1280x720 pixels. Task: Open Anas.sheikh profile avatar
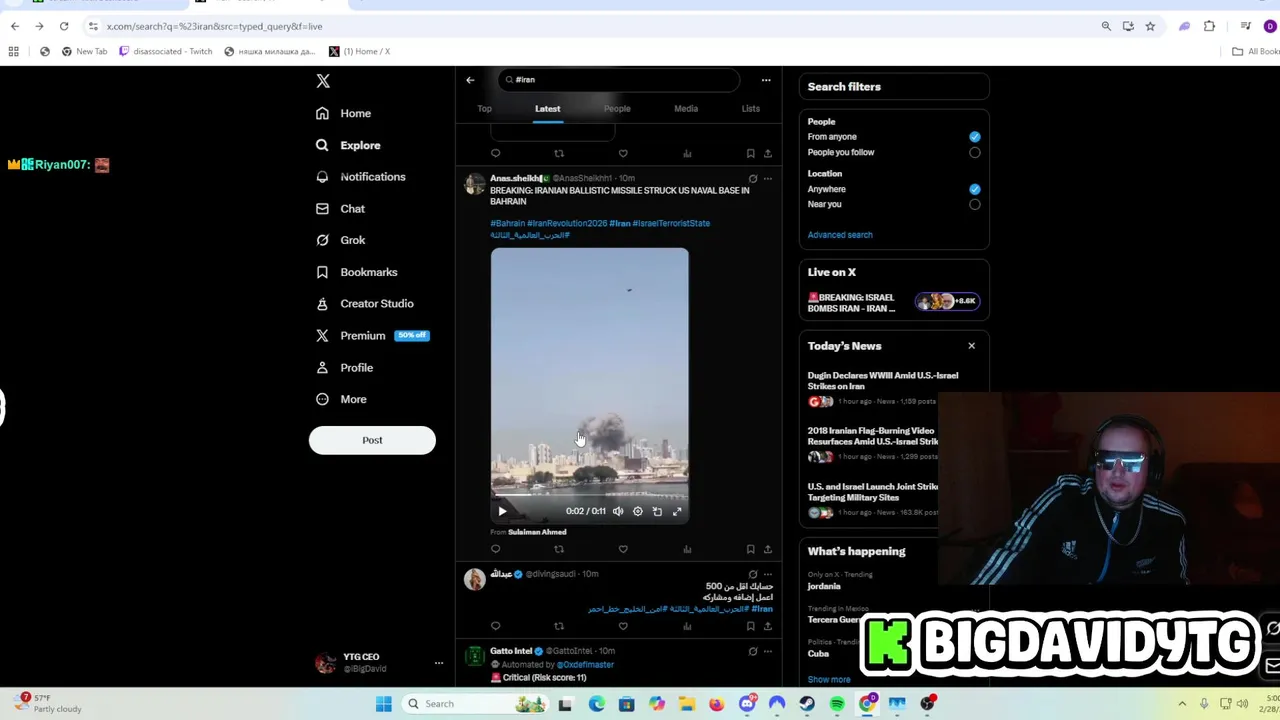pos(474,184)
